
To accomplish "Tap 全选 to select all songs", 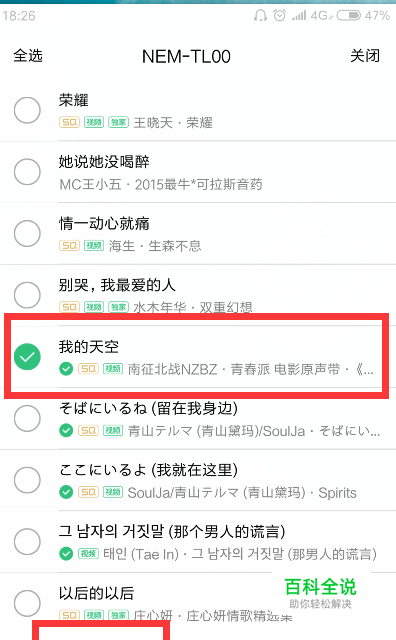I will click(x=28, y=56).
